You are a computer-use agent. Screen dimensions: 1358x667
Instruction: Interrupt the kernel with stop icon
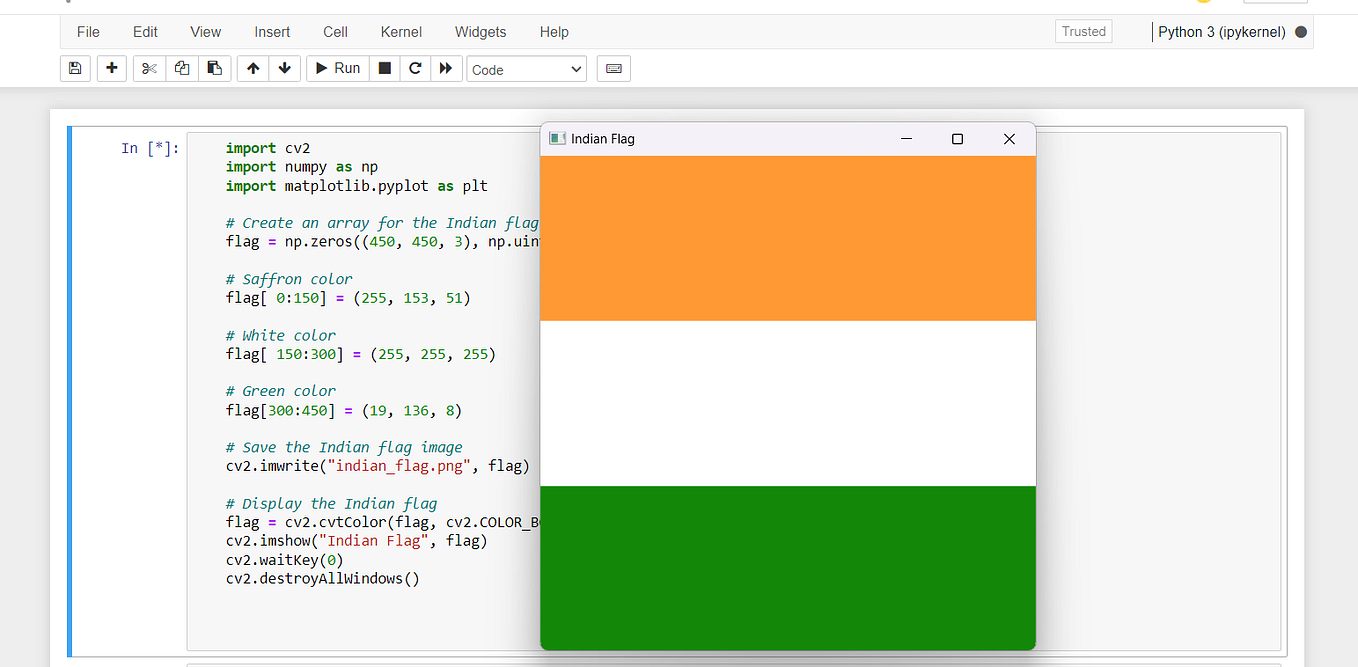pyautogui.click(x=384, y=68)
